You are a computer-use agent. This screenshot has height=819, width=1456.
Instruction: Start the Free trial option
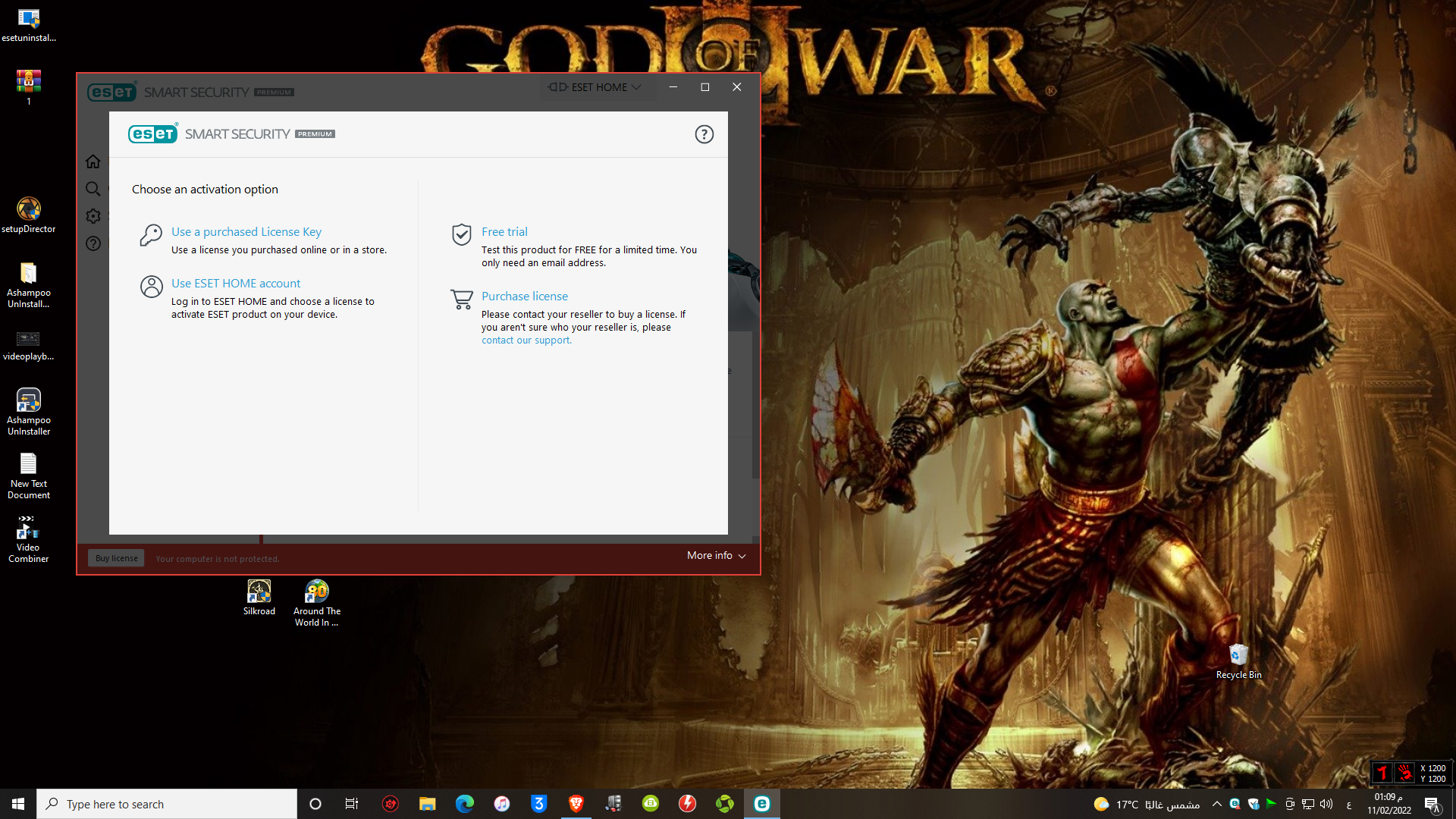504,232
